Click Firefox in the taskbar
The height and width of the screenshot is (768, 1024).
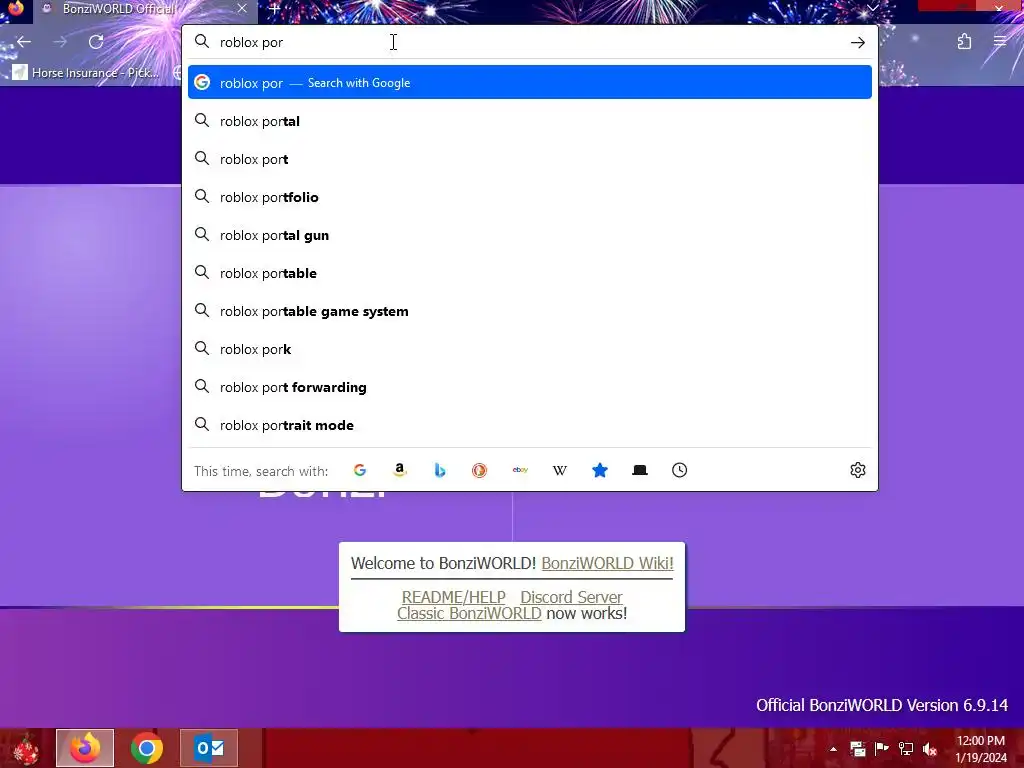click(85, 748)
